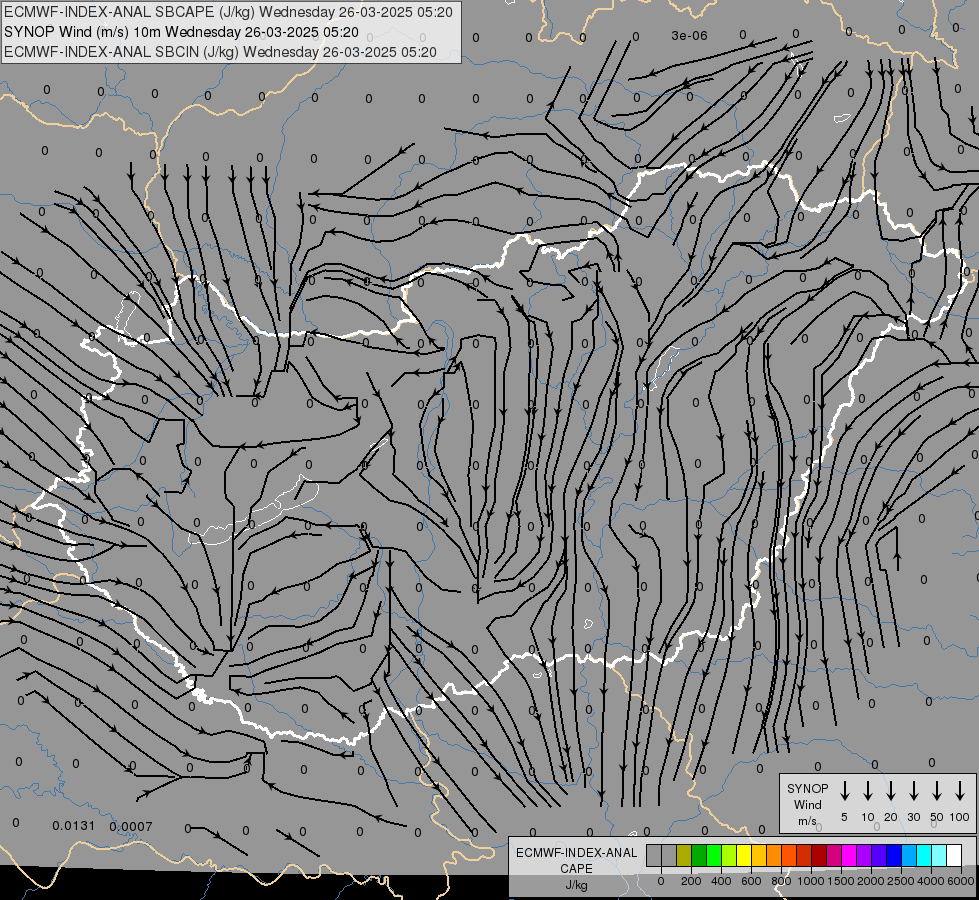
Task: Select the yellow-green CAPE swatch
Action: (729, 855)
